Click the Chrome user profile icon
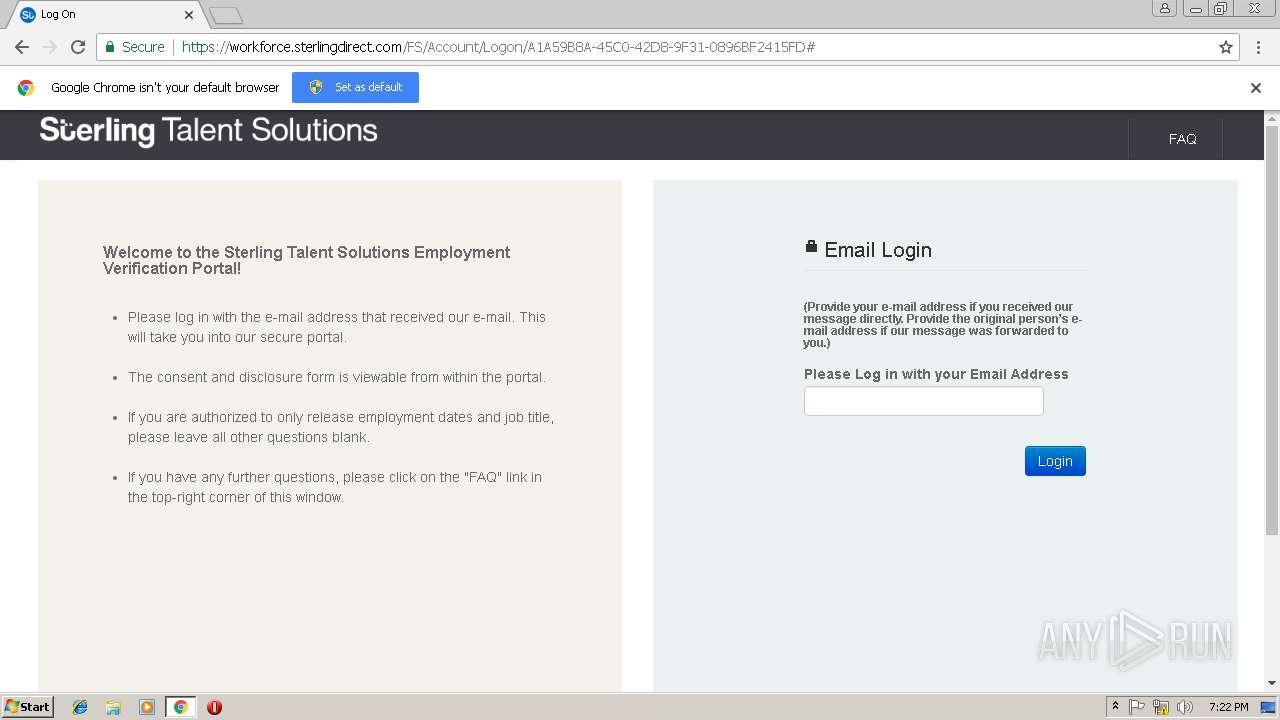The height and width of the screenshot is (720, 1280). pos(1165,8)
